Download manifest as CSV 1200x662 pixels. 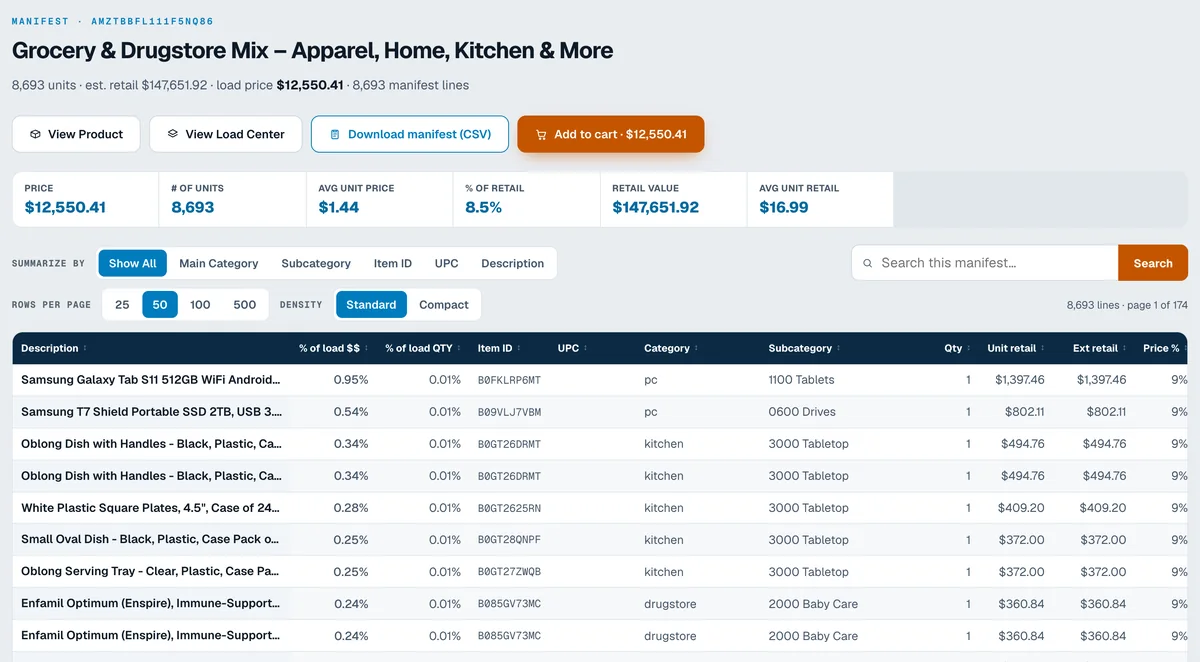coord(410,134)
